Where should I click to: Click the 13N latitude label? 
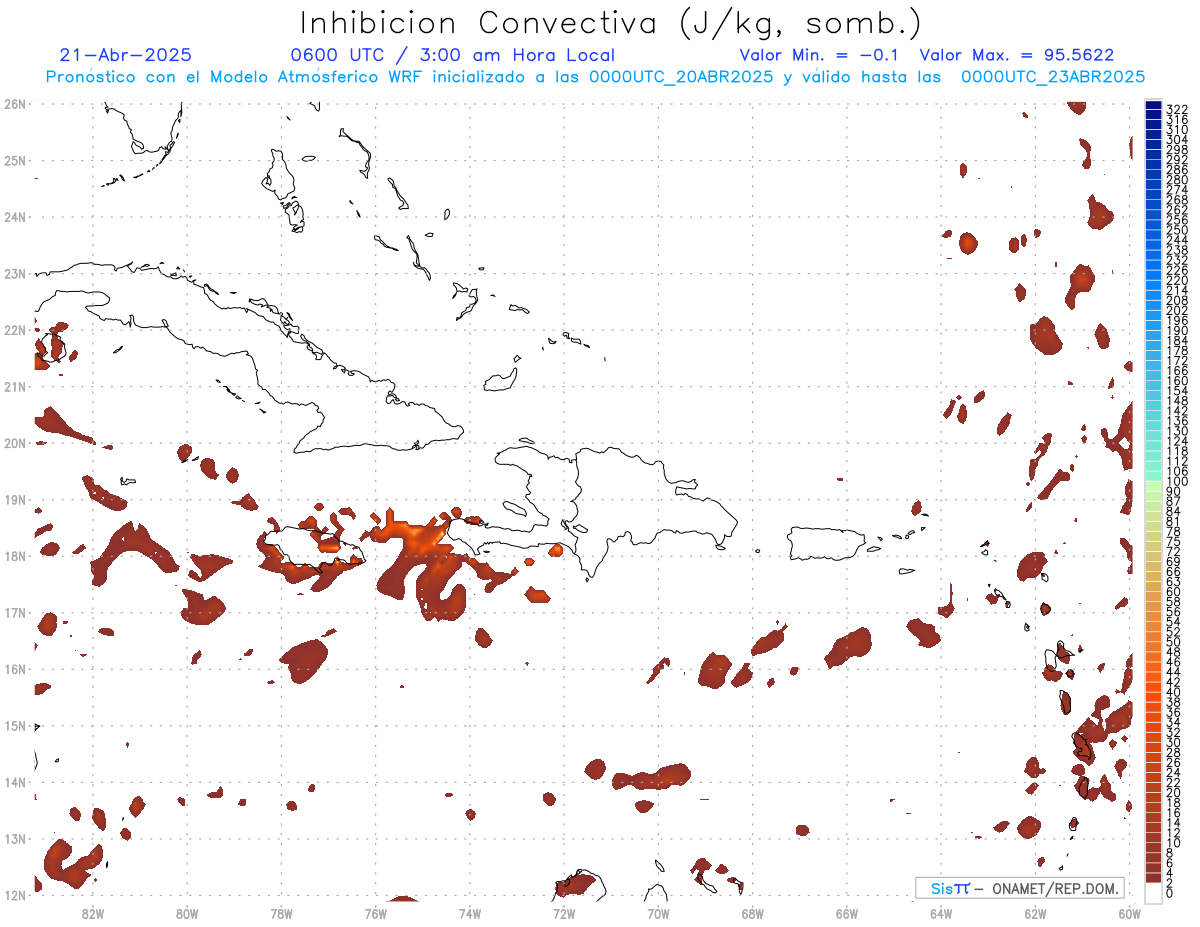click(15, 838)
